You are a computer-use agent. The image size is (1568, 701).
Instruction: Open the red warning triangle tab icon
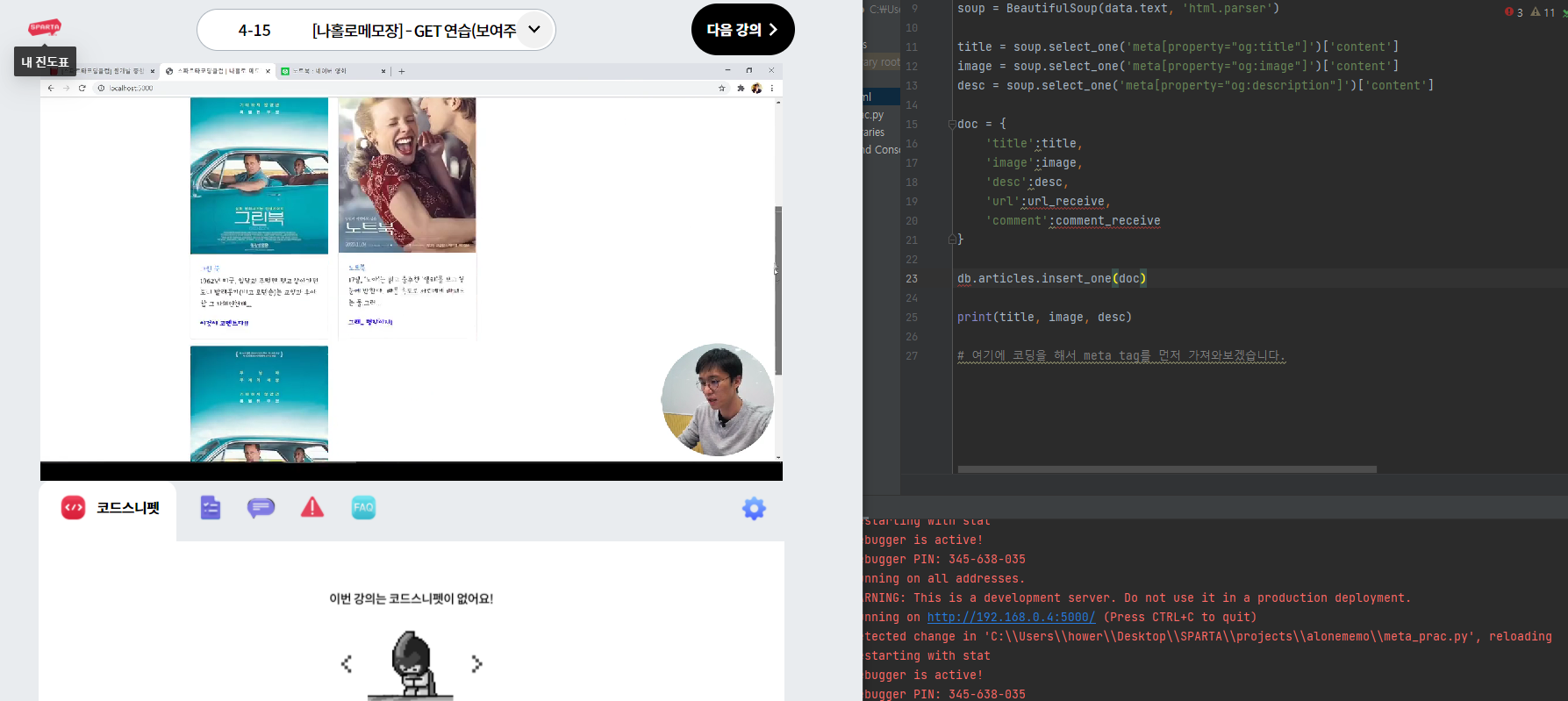tap(312, 507)
